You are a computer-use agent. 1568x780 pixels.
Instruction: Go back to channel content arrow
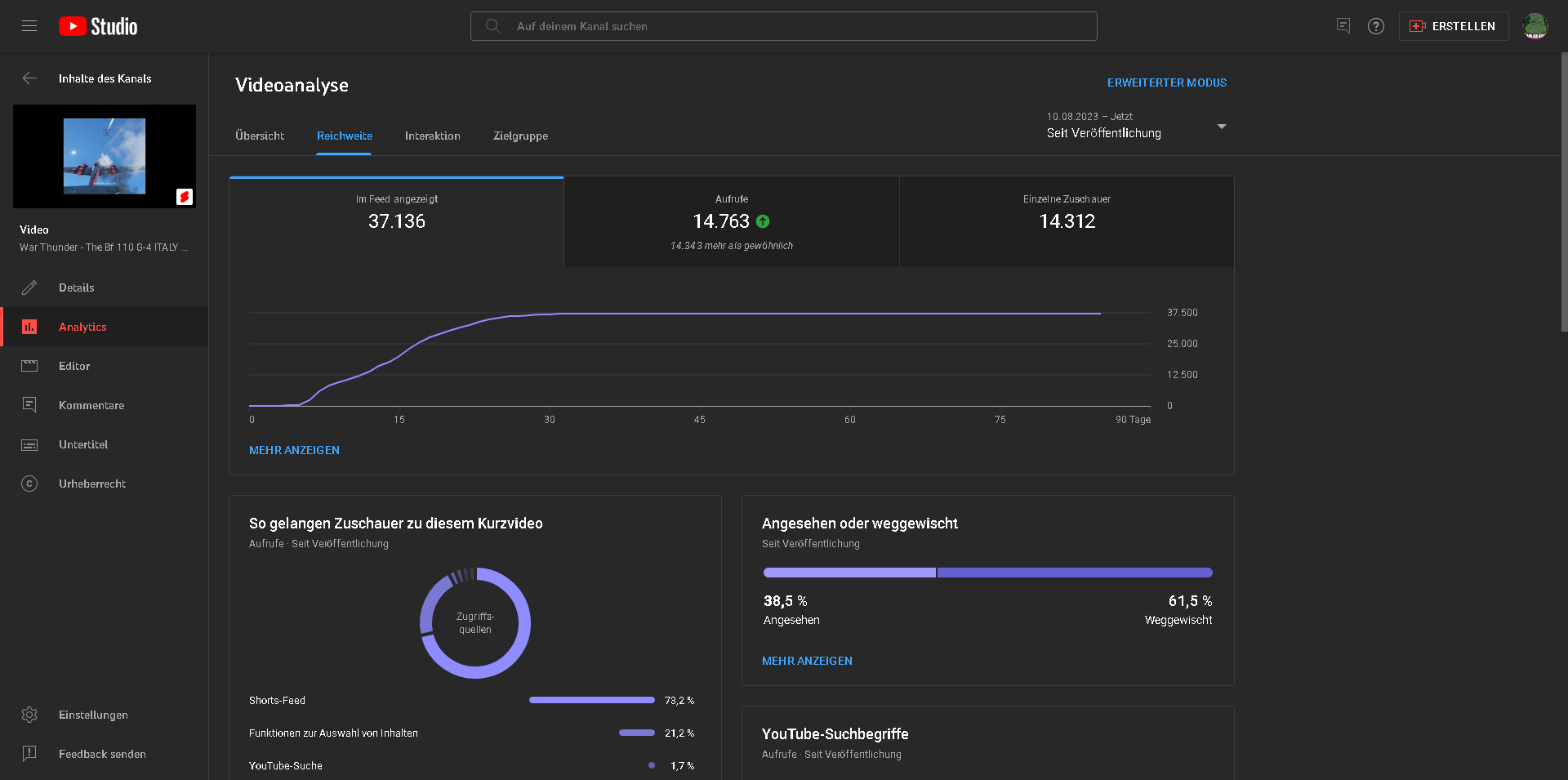pyautogui.click(x=29, y=78)
